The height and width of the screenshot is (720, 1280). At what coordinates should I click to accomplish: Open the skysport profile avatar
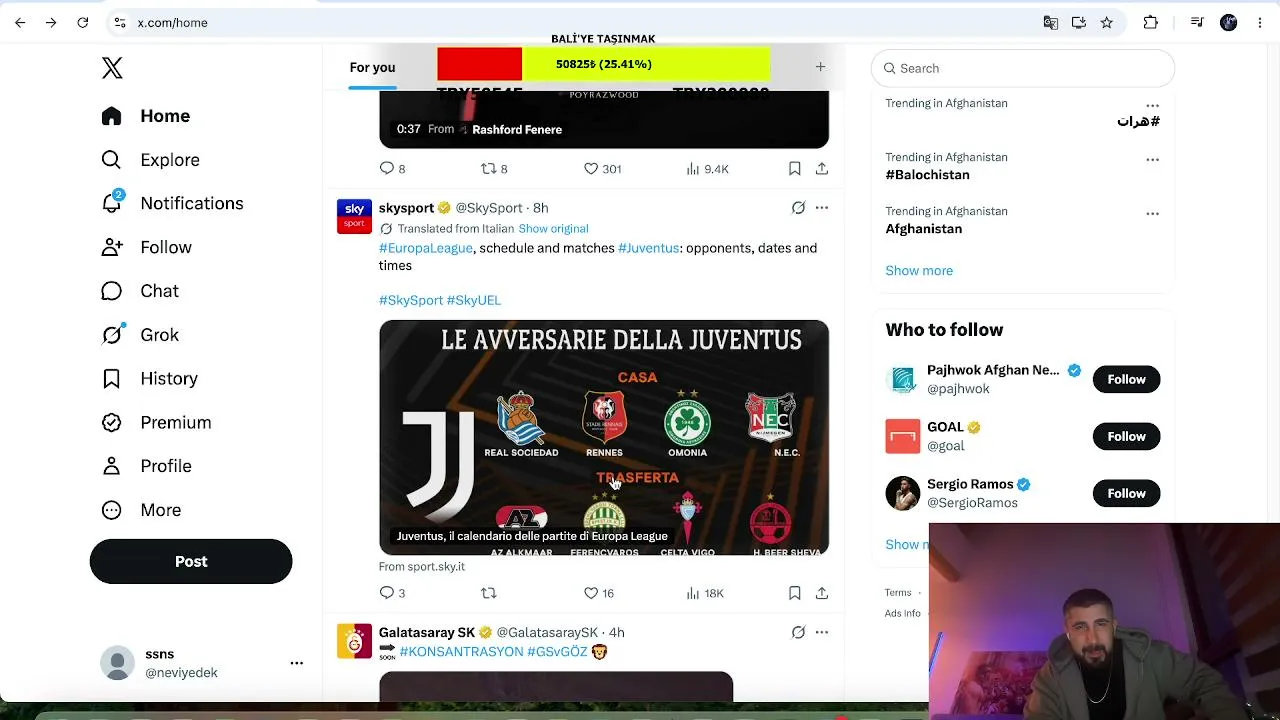click(x=354, y=216)
